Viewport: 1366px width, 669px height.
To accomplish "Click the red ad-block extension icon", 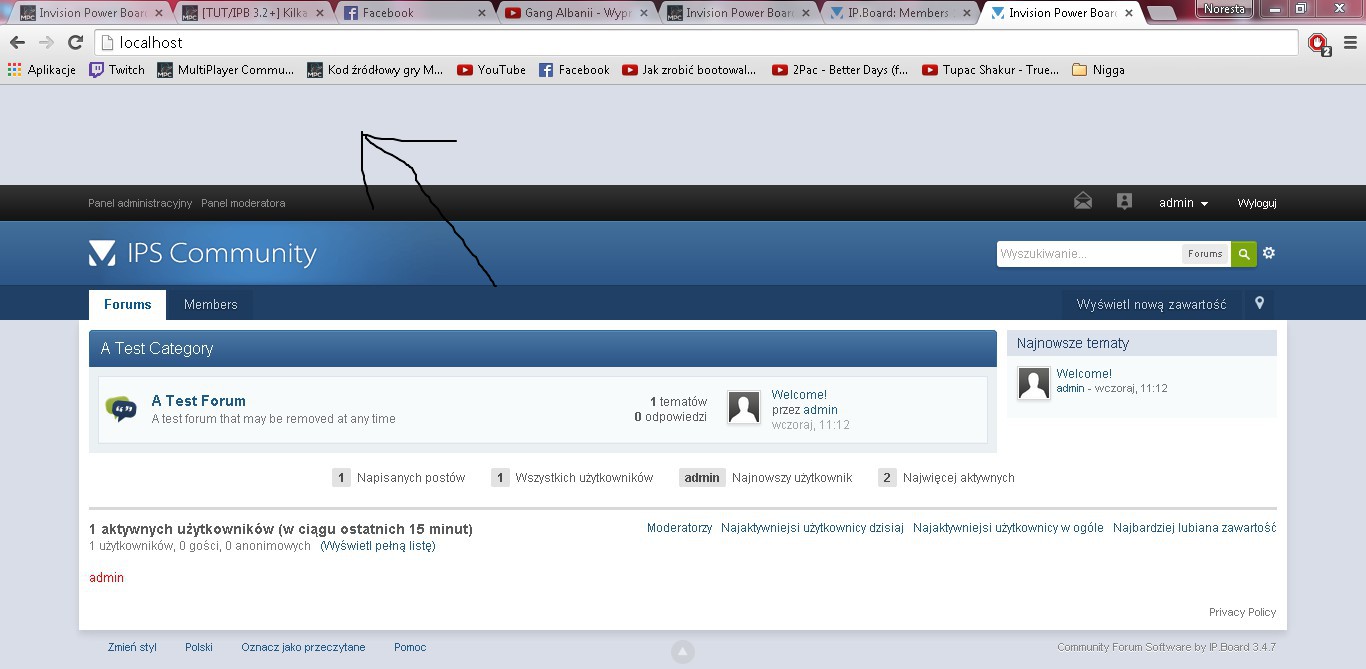I will [1319, 43].
